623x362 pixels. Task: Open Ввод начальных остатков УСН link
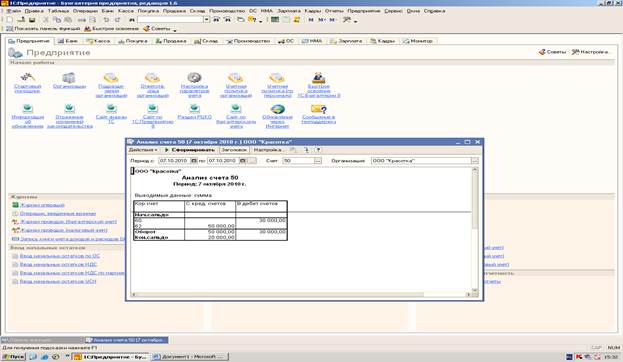coord(58,281)
